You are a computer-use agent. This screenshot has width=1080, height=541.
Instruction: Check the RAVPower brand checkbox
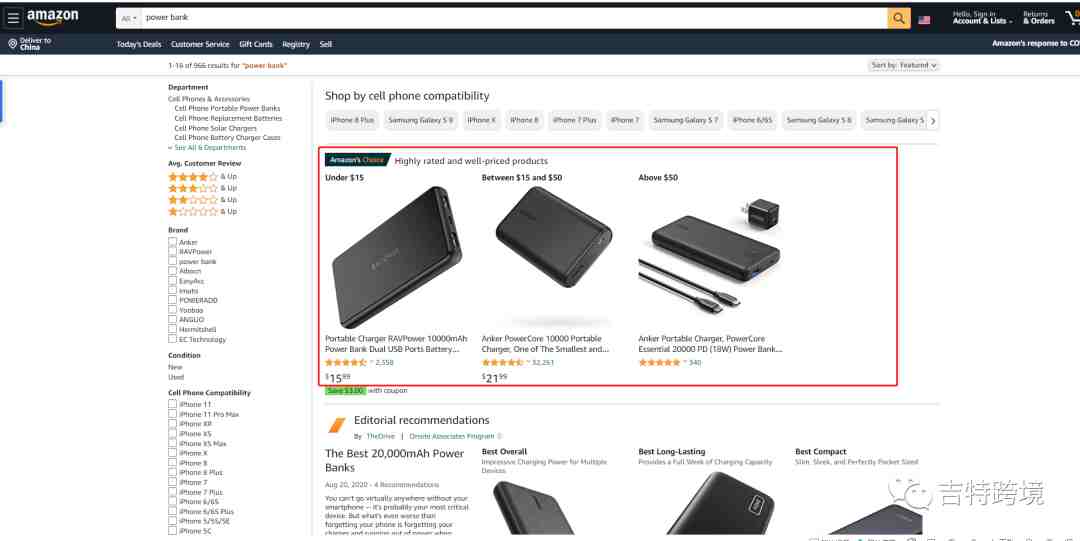pos(172,252)
